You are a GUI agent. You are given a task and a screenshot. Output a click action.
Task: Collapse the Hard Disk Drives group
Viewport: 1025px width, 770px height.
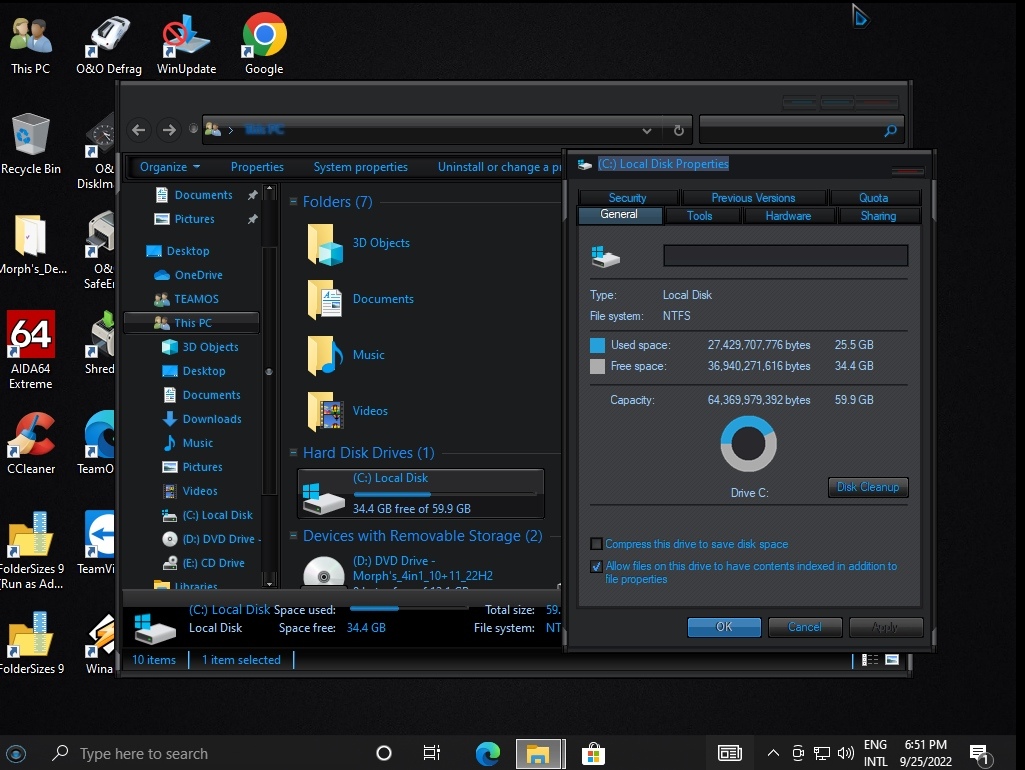[x=293, y=453]
